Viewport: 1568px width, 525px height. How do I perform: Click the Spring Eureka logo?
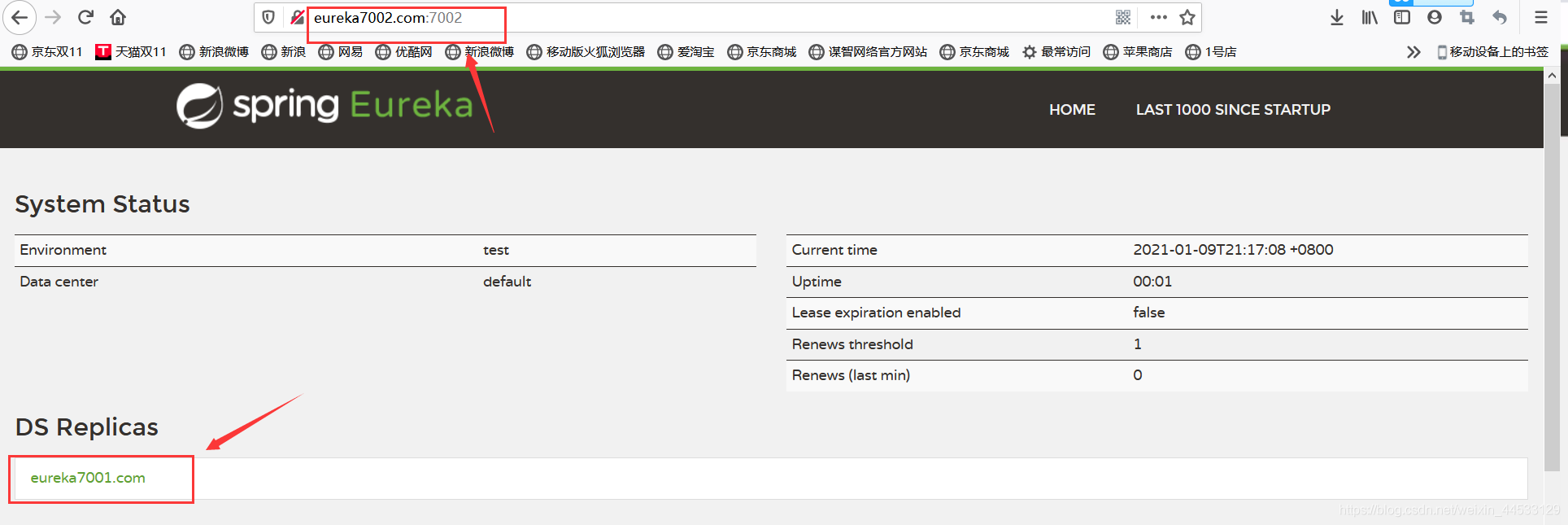[x=325, y=106]
